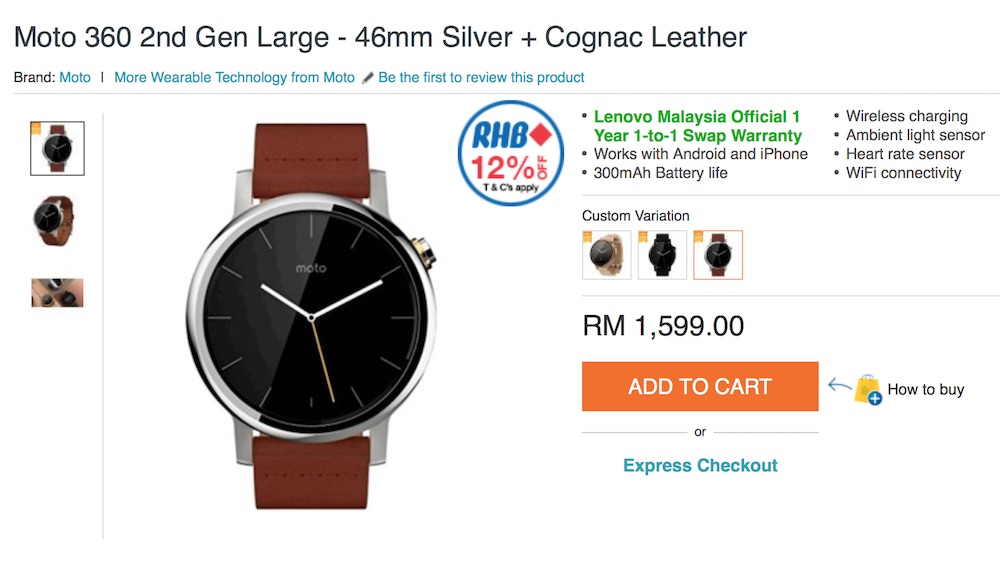Choose the gold watch variation swatch

pos(607,255)
